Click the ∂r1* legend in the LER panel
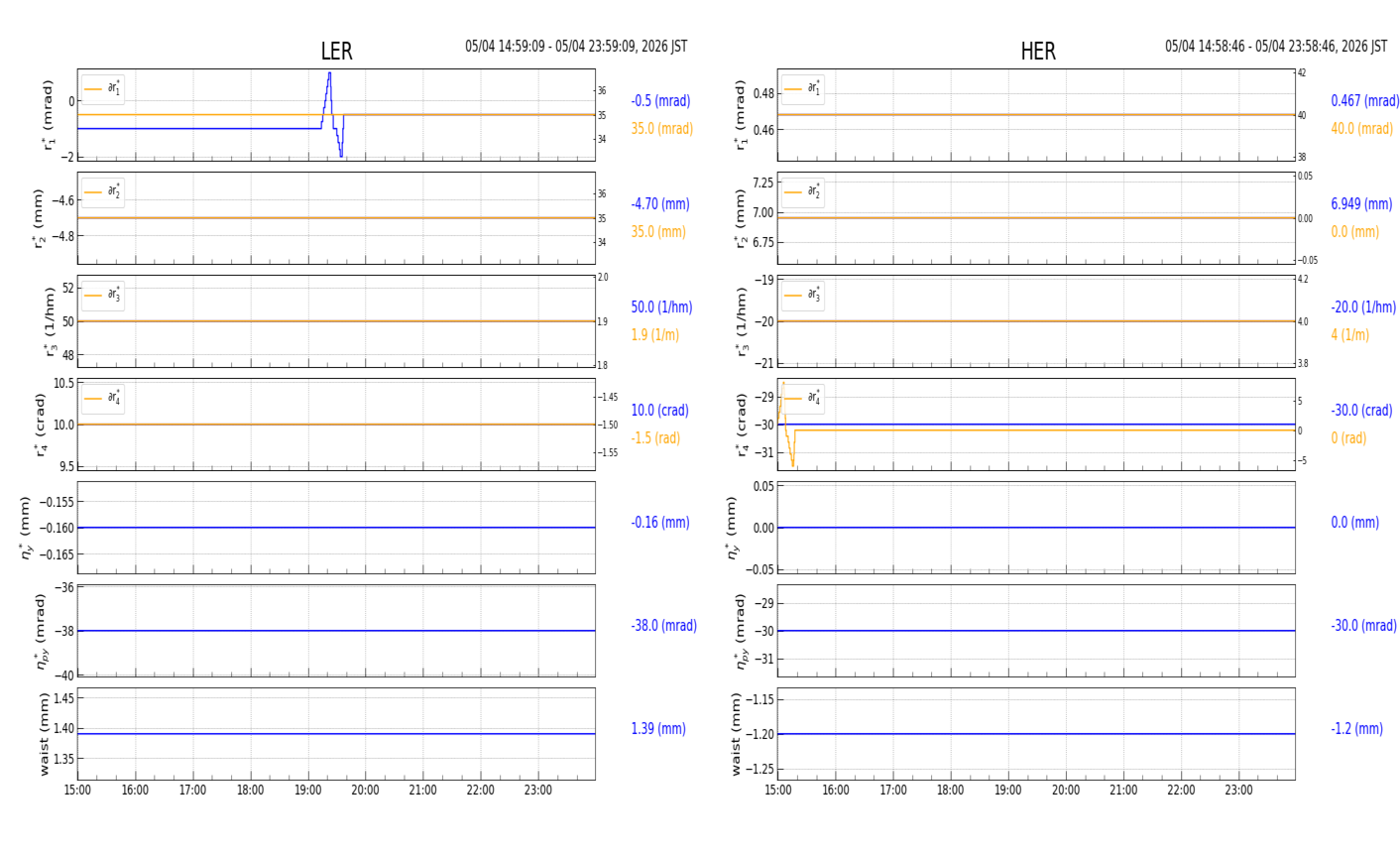Viewport: 1400px width, 857px height. coord(103,89)
